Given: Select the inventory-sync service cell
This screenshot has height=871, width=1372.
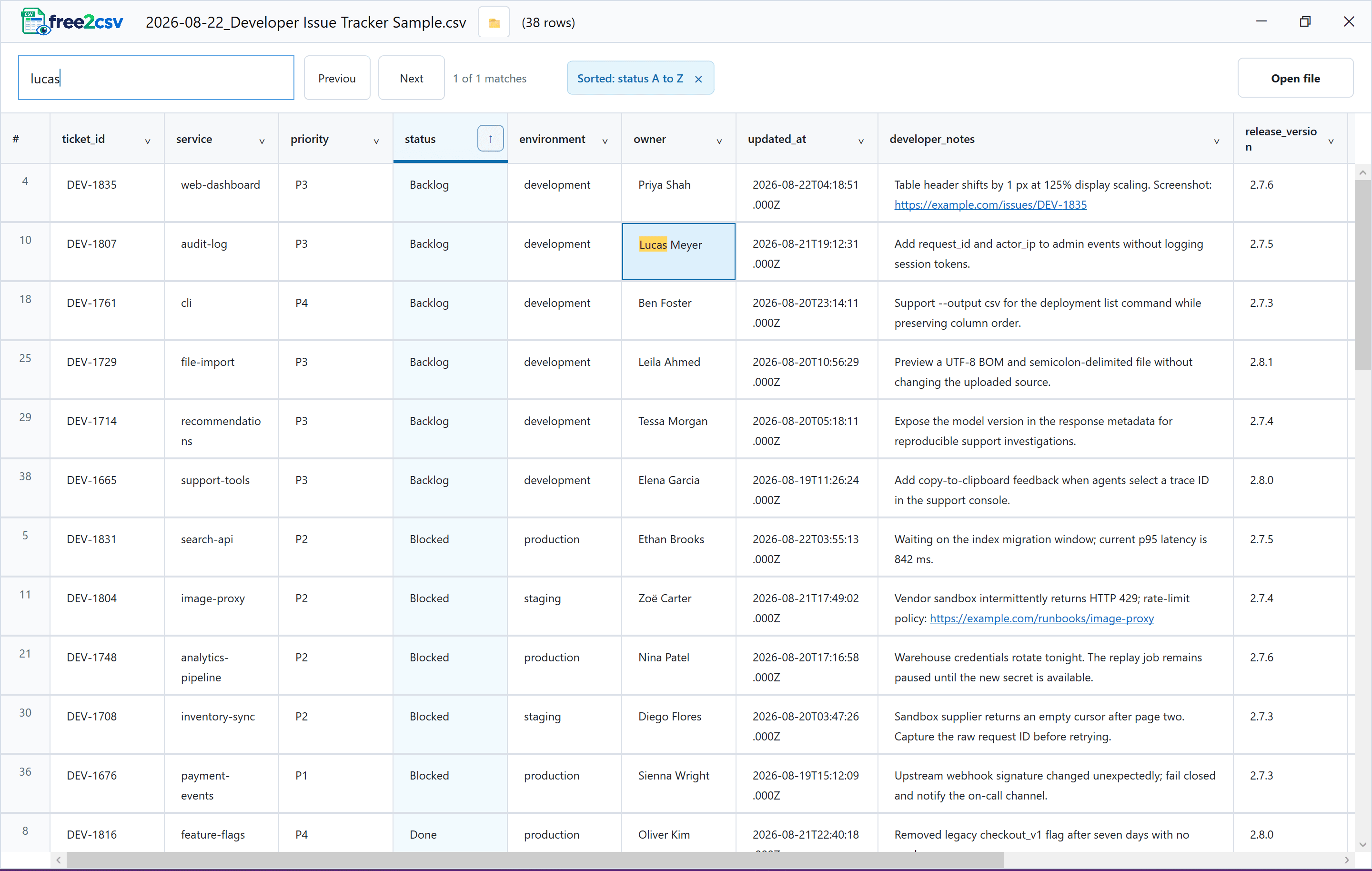Looking at the screenshot, I should point(222,725).
